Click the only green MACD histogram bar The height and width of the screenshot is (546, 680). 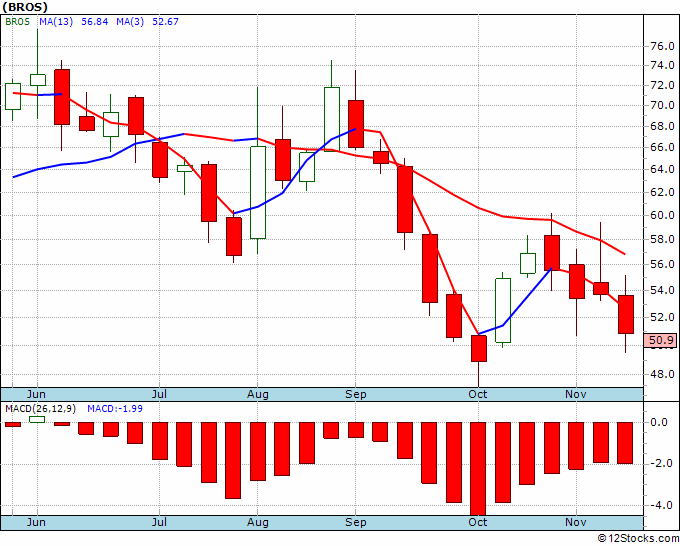pyautogui.click(x=37, y=419)
